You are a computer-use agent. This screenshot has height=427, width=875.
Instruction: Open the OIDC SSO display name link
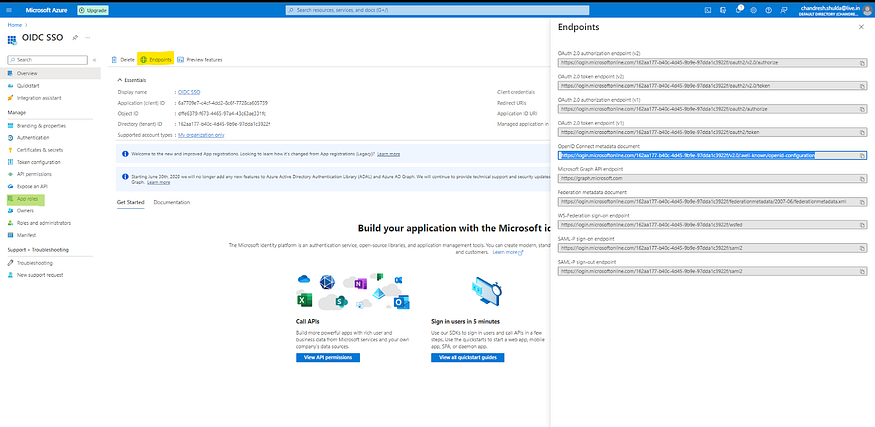pos(189,92)
